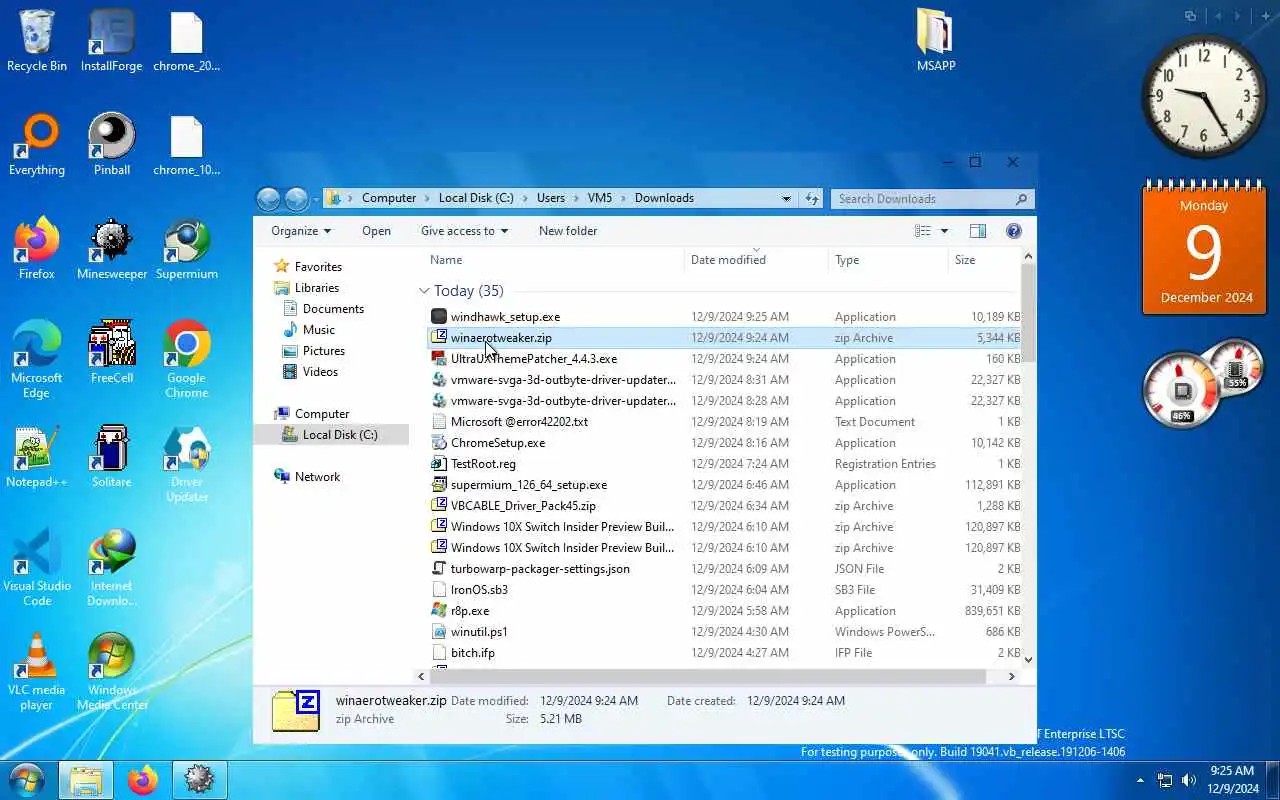Click the Open toolbar button

coord(376,231)
